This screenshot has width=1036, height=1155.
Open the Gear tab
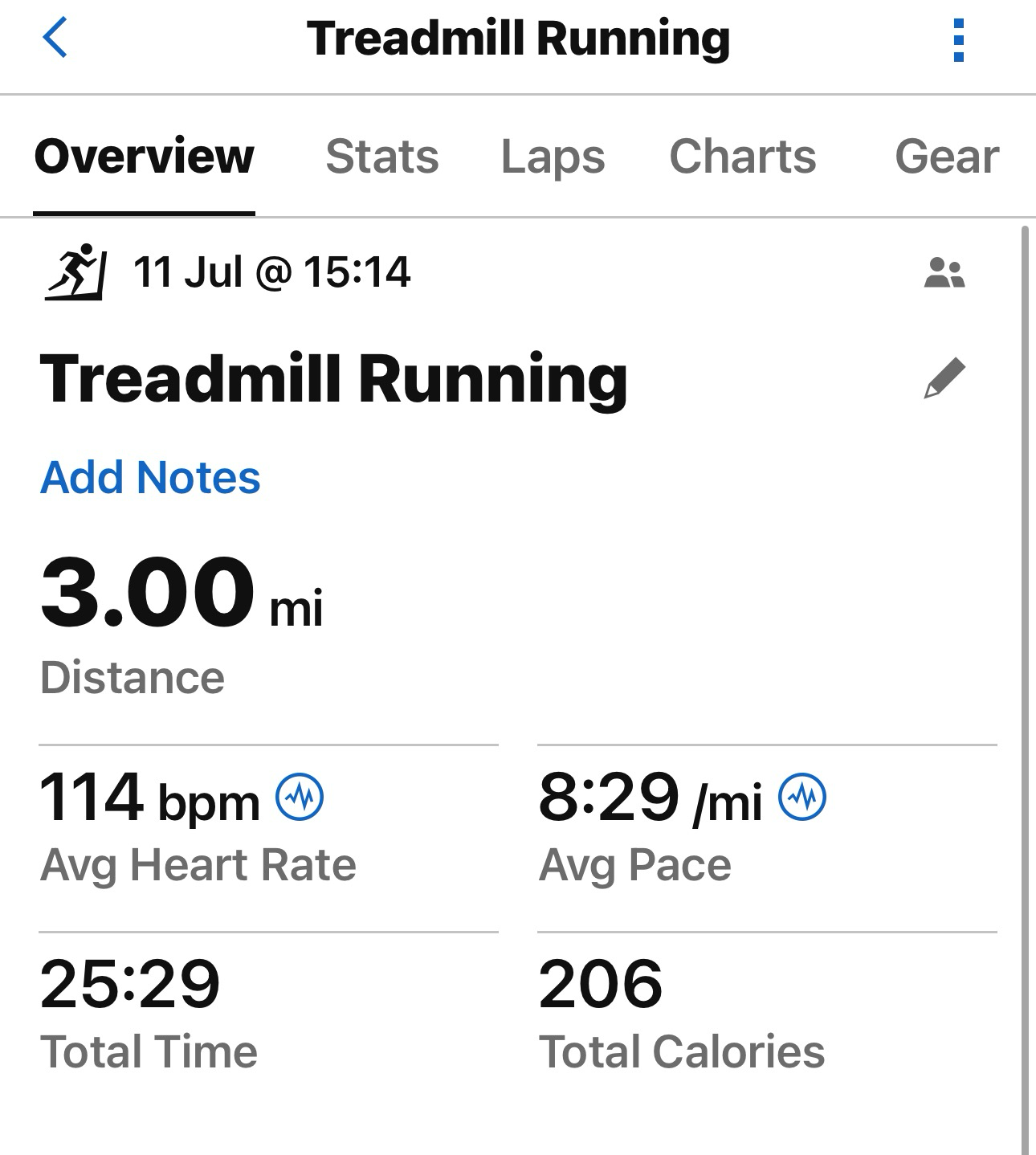point(947,156)
